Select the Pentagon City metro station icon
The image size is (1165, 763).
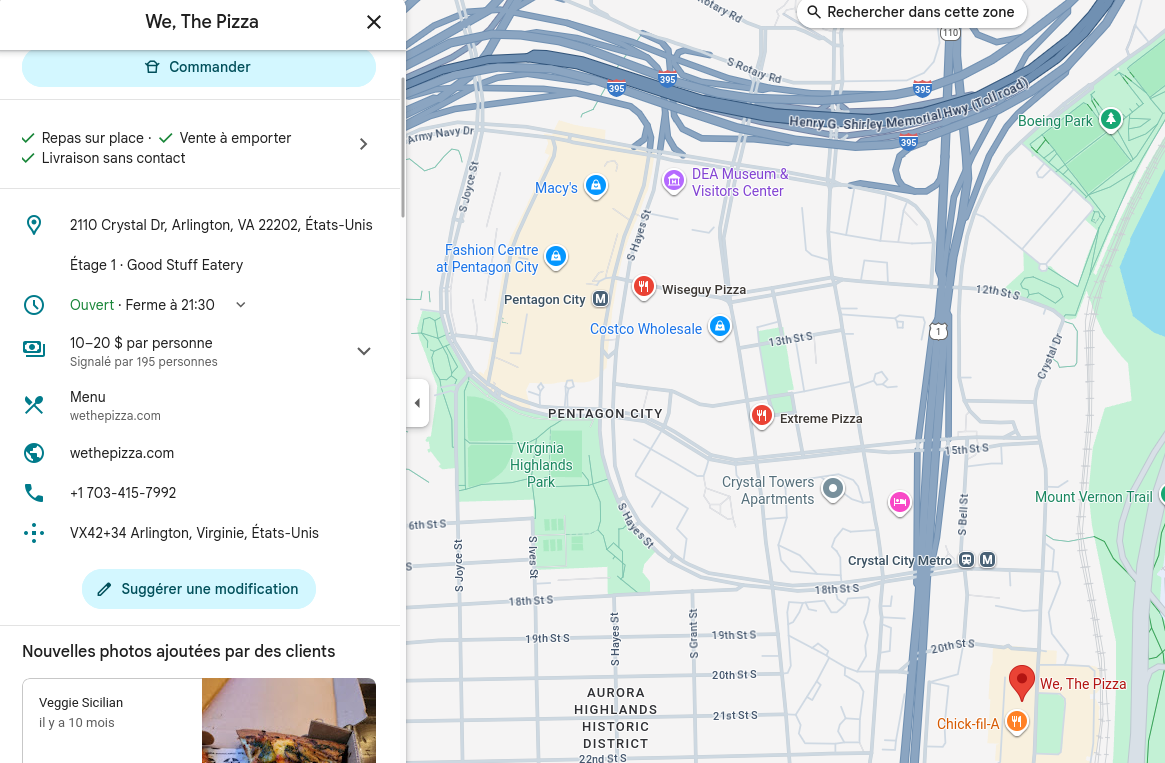coord(600,299)
